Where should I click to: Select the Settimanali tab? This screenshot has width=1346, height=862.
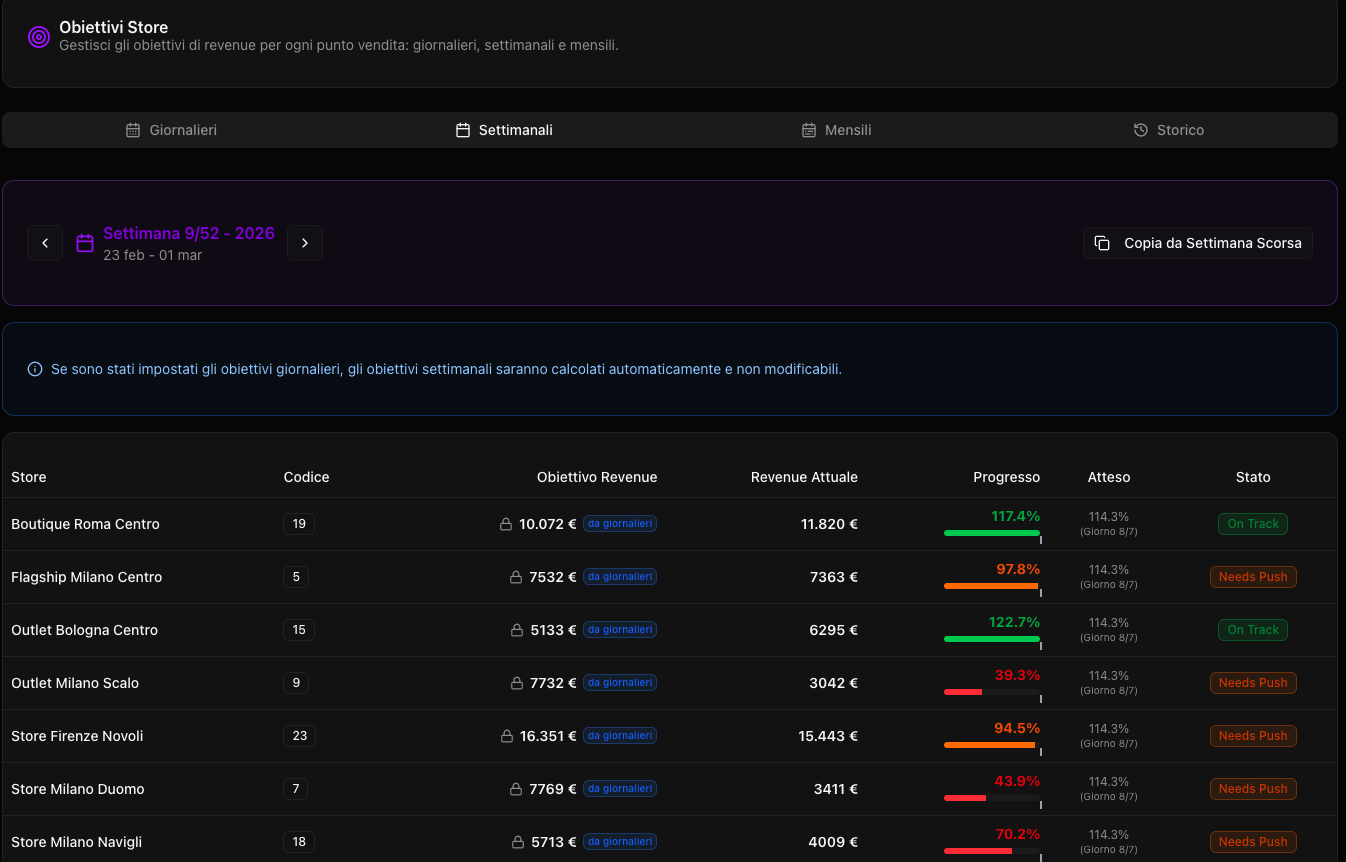504,130
